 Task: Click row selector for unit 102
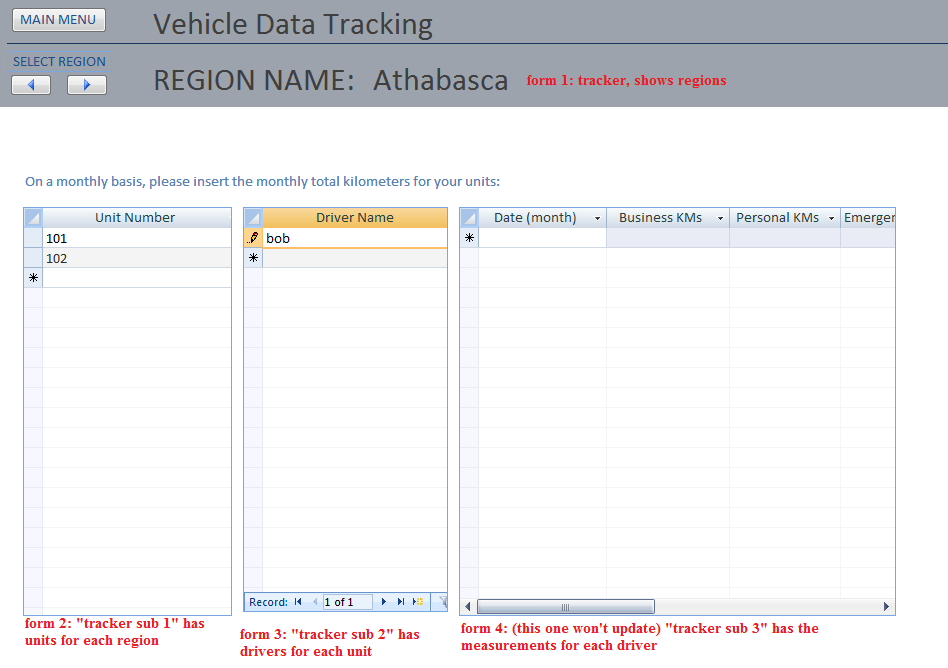33,258
